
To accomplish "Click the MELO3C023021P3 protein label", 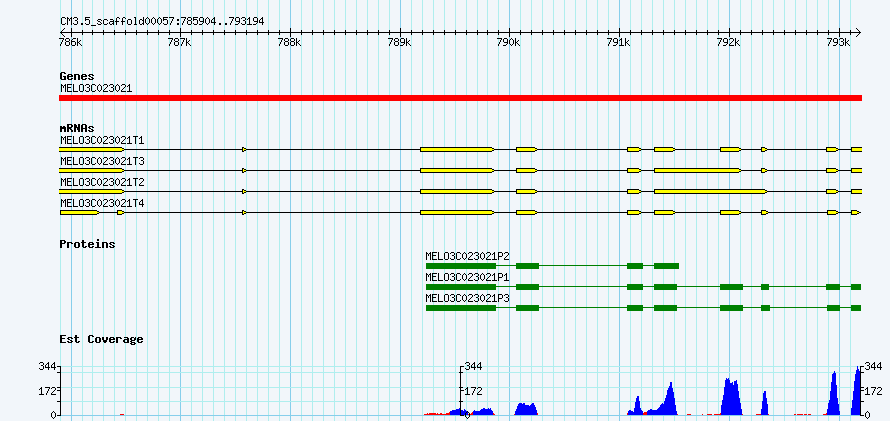I will tap(467, 298).
